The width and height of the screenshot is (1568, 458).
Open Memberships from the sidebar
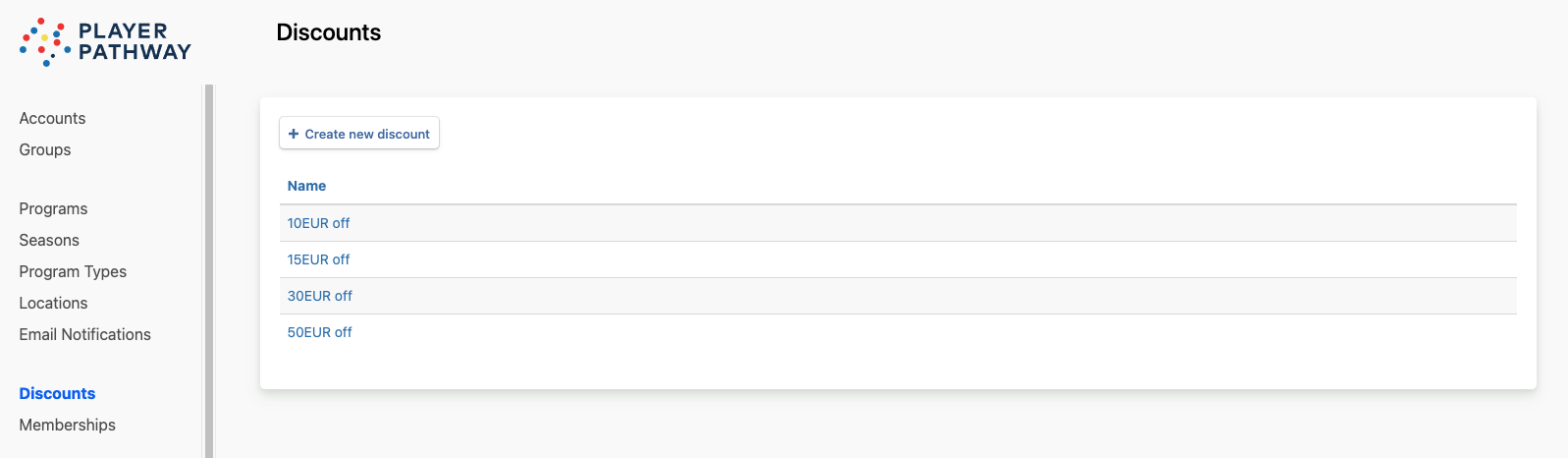click(x=67, y=425)
